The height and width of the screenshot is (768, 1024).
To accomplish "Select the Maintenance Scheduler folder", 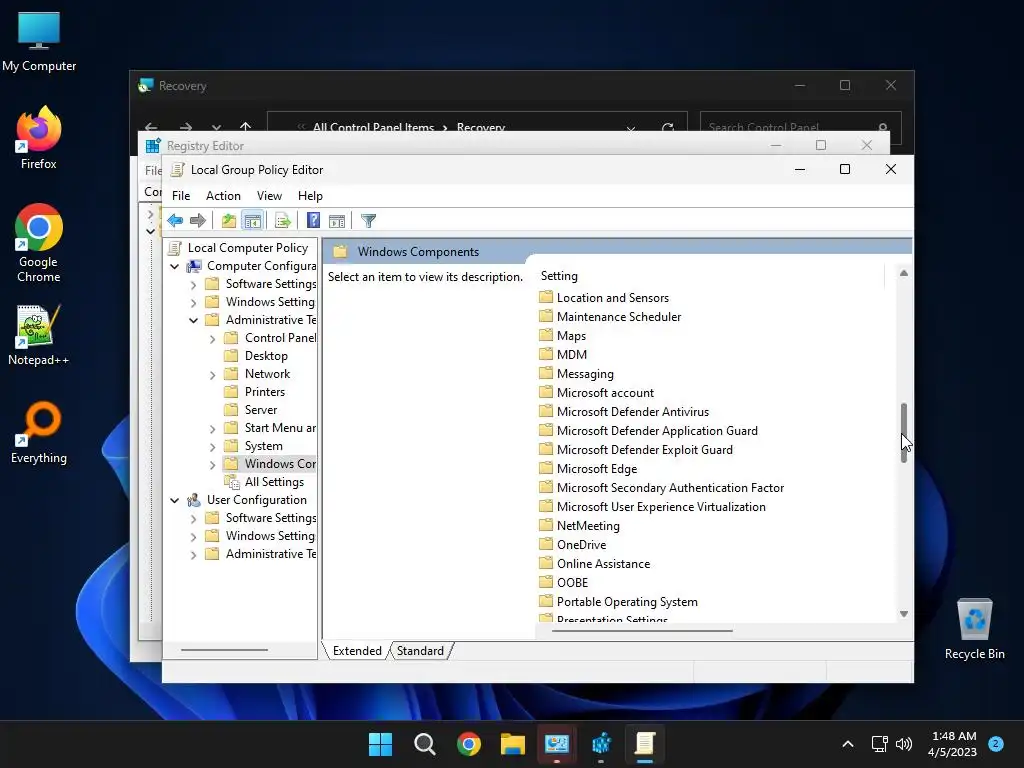I will (619, 317).
